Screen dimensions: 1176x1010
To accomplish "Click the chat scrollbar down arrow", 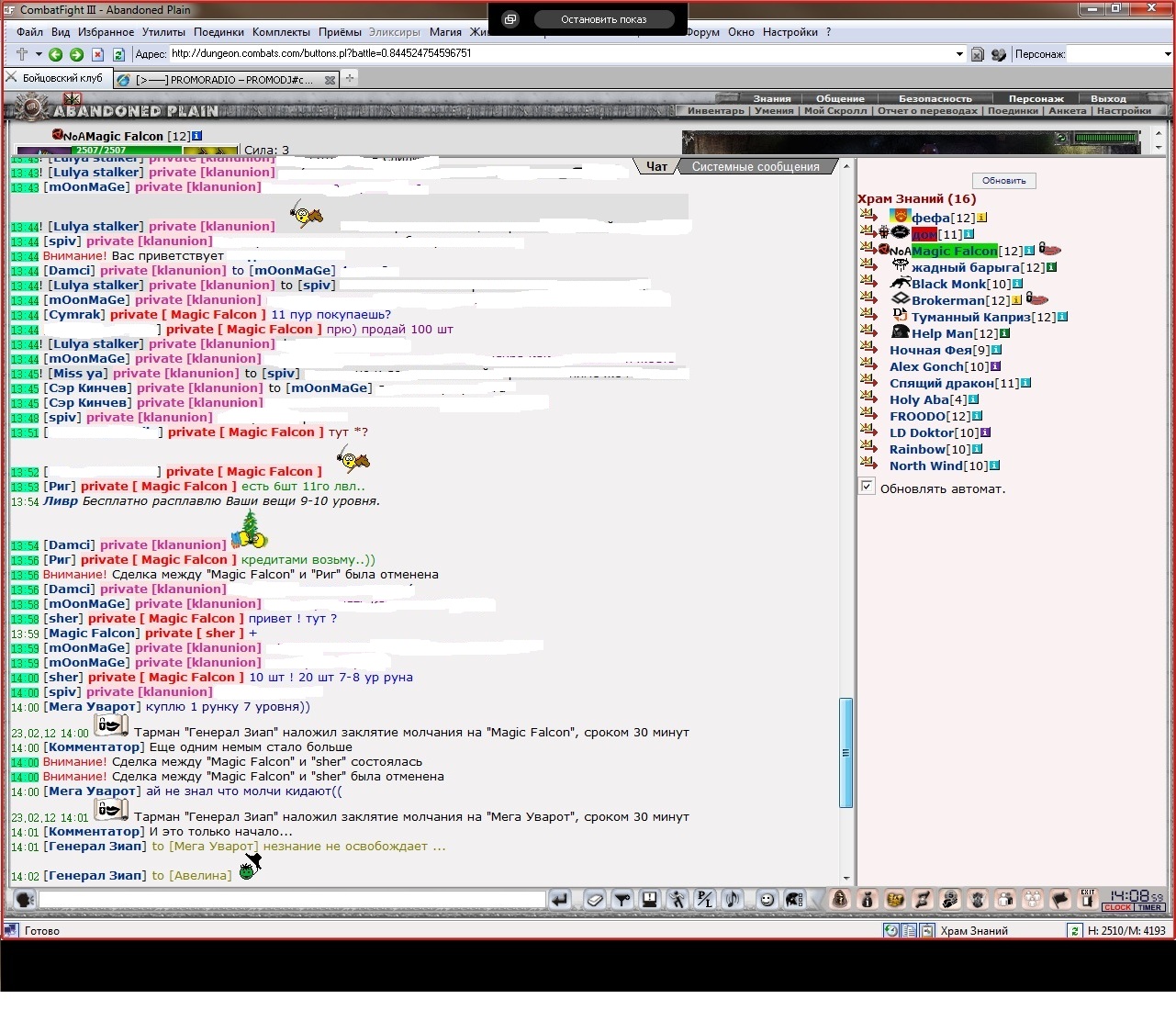I will click(x=846, y=879).
